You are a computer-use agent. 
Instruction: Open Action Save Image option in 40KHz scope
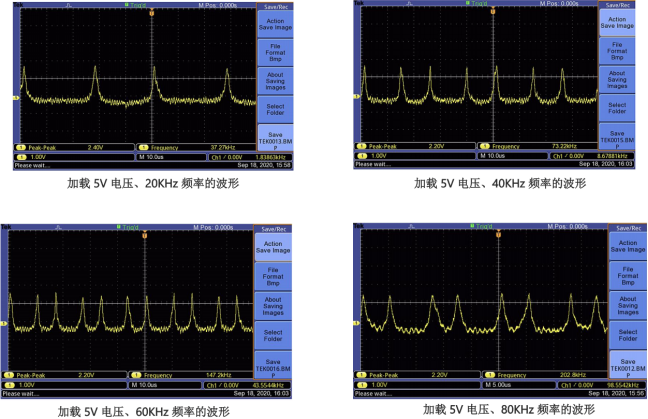pyautogui.click(x=617, y=22)
